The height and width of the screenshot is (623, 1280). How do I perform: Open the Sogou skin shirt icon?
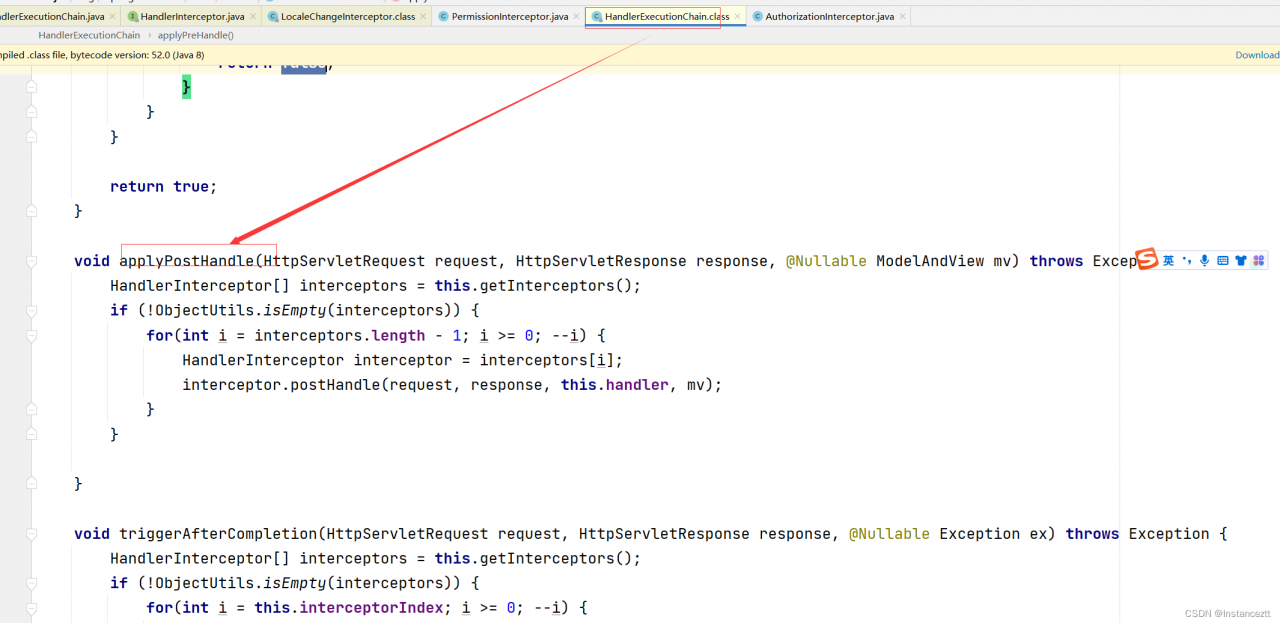tap(1241, 261)
